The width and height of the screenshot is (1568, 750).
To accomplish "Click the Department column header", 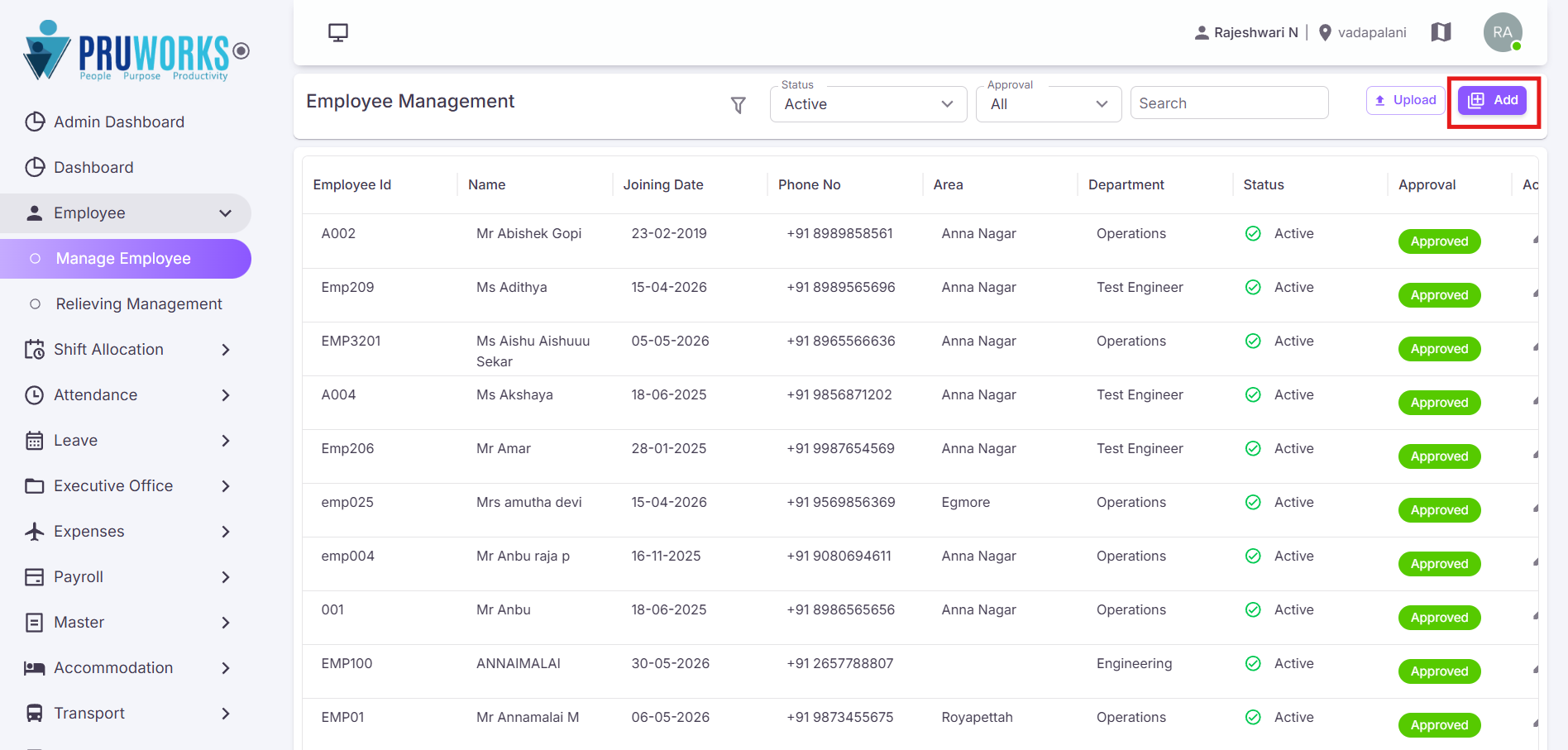I will [1126, 184].
